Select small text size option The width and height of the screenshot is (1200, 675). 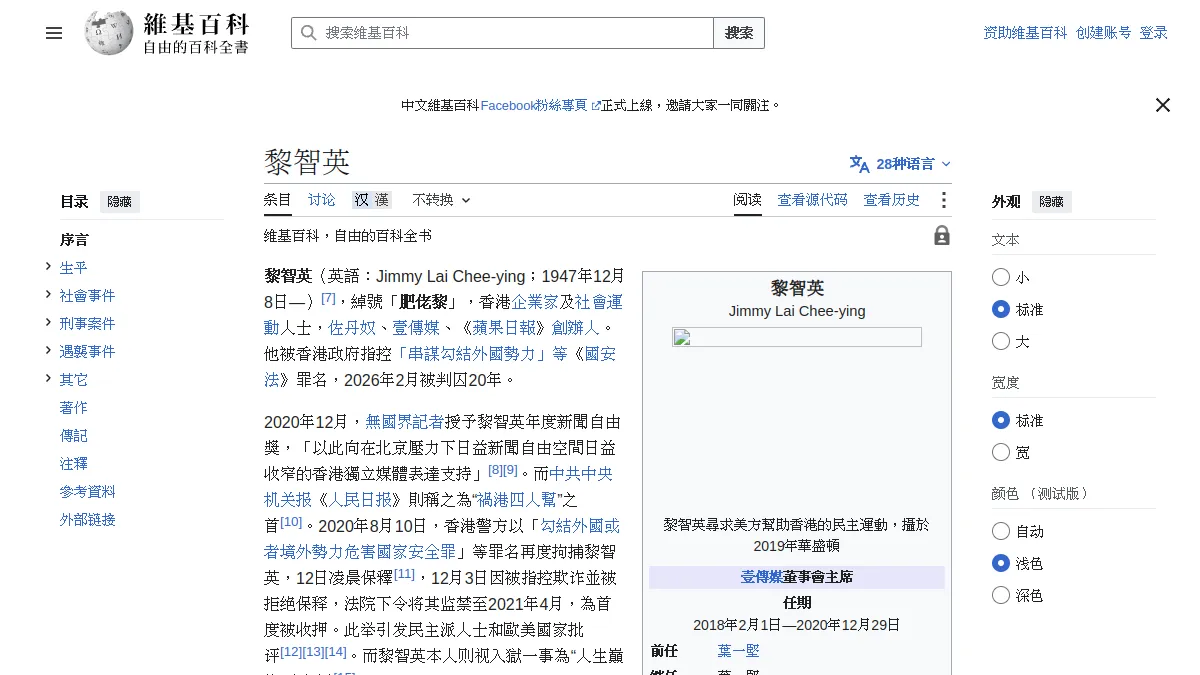[x=1001, y=277]
